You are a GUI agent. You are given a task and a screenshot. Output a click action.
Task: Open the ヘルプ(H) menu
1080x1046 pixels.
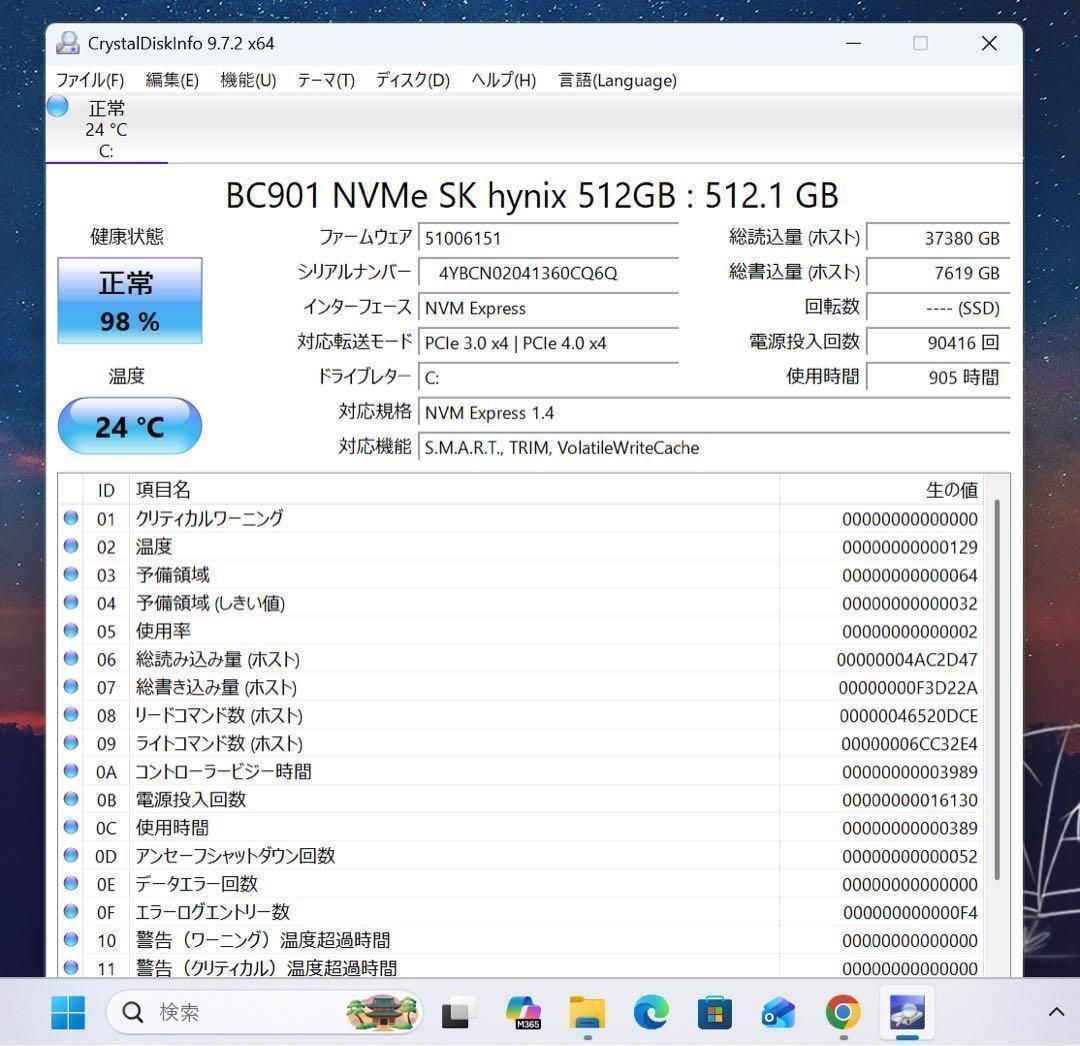[503, 80]
